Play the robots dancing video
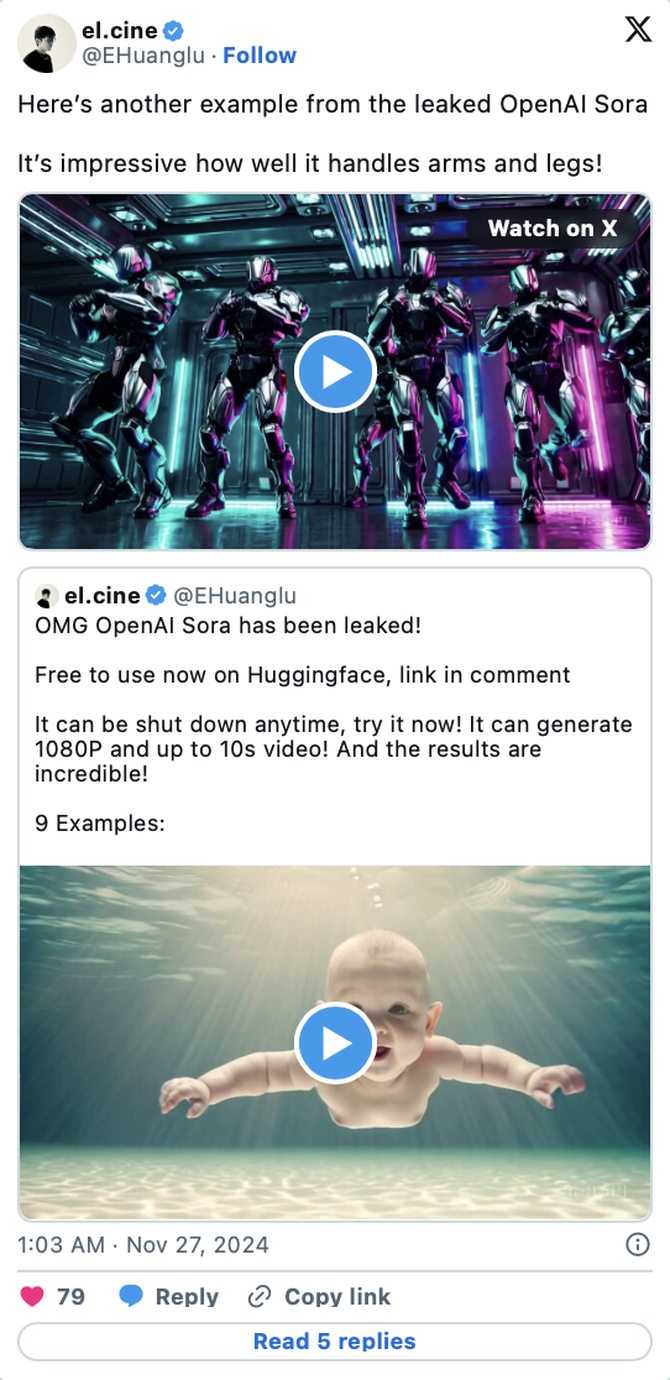The width and height of the screenshot is (670, 1380). tap(335, 372)
